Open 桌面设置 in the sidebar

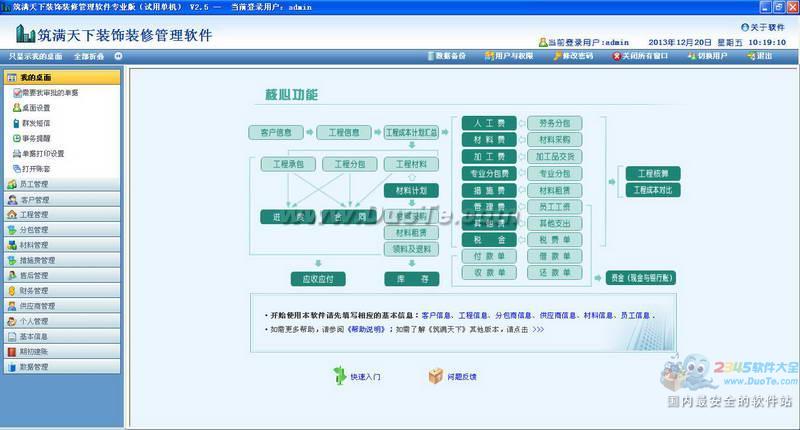tap(32, 108)
